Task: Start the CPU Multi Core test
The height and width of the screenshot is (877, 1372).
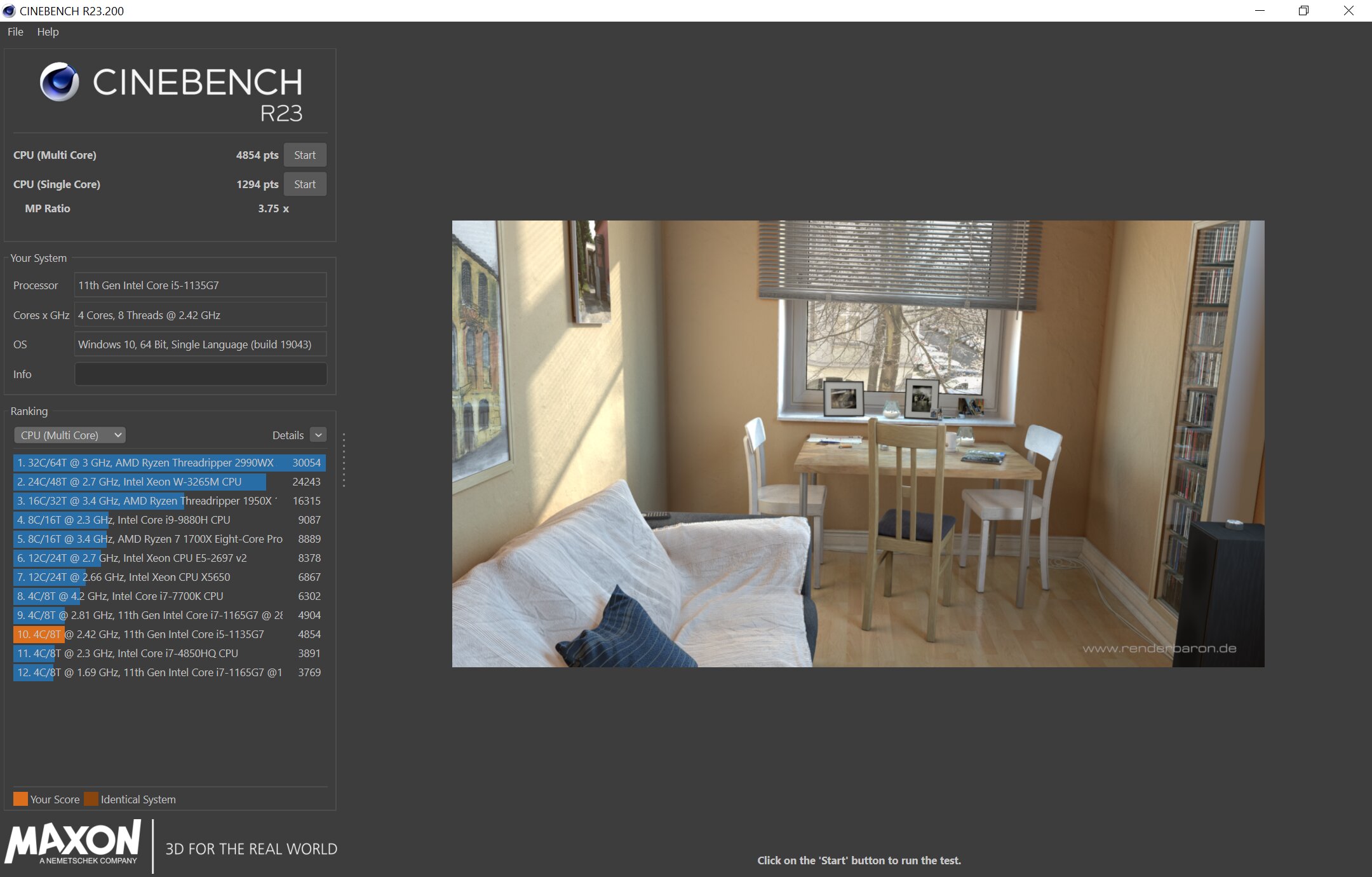Action: 305,155
